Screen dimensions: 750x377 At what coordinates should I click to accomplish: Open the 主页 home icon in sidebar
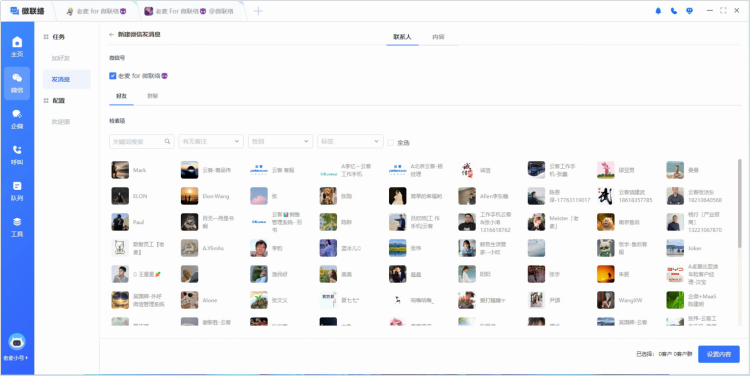point(17,47)
